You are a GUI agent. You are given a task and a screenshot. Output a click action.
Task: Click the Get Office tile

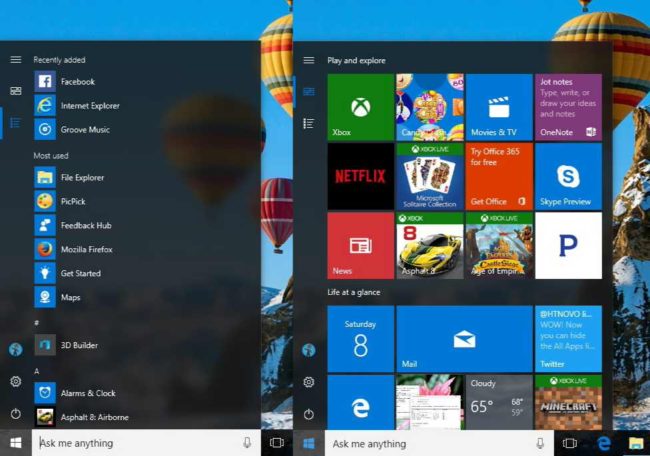499,177
